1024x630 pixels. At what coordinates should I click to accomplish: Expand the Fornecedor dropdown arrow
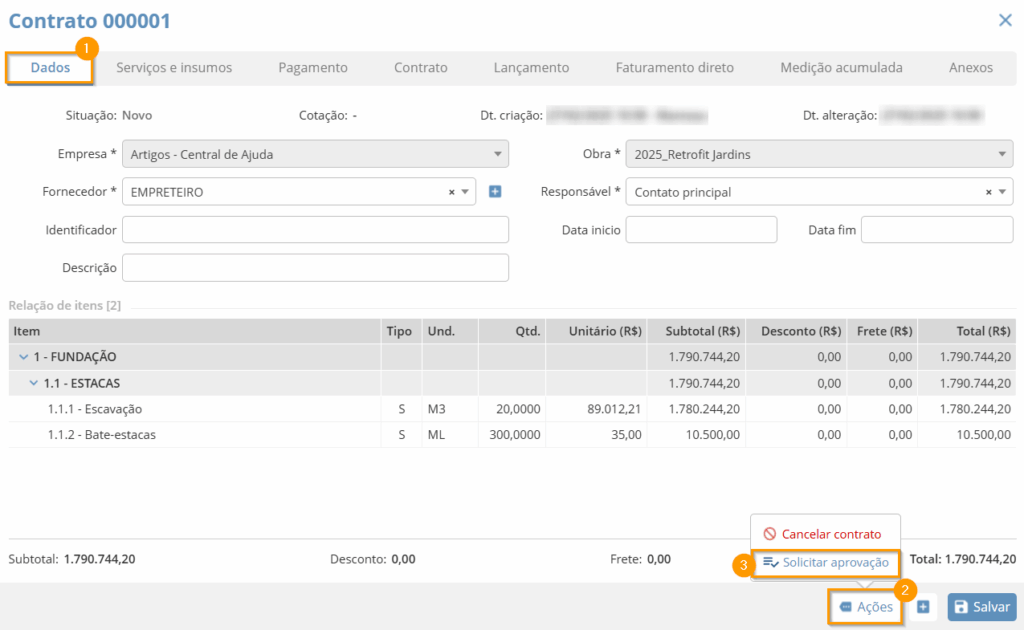(465, 192)
